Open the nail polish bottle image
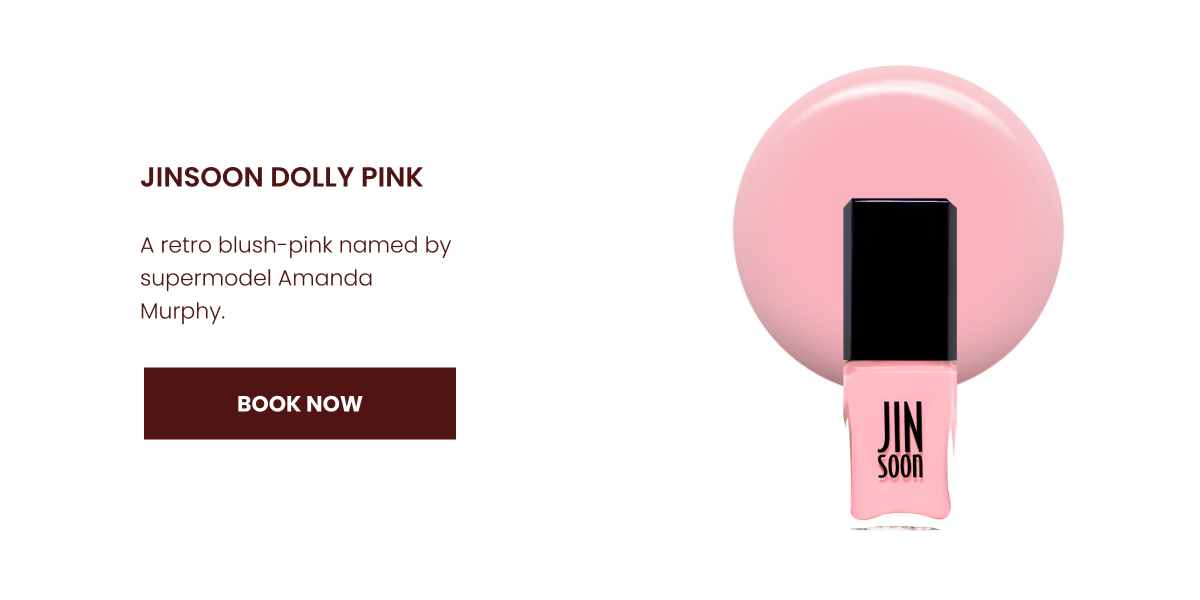This screenshot has width=1200, height=600. (896, 363)
